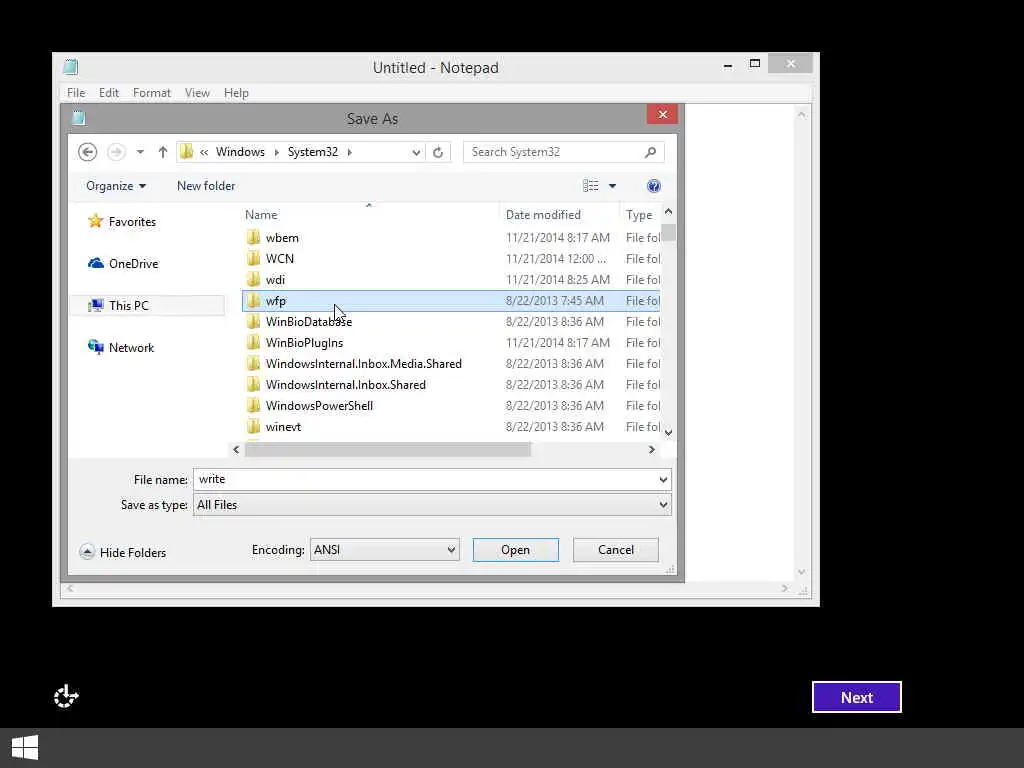Change view using the view icon
This screenshot has width=1024, height=768.
pyautogui.click(x=590, y=185)
